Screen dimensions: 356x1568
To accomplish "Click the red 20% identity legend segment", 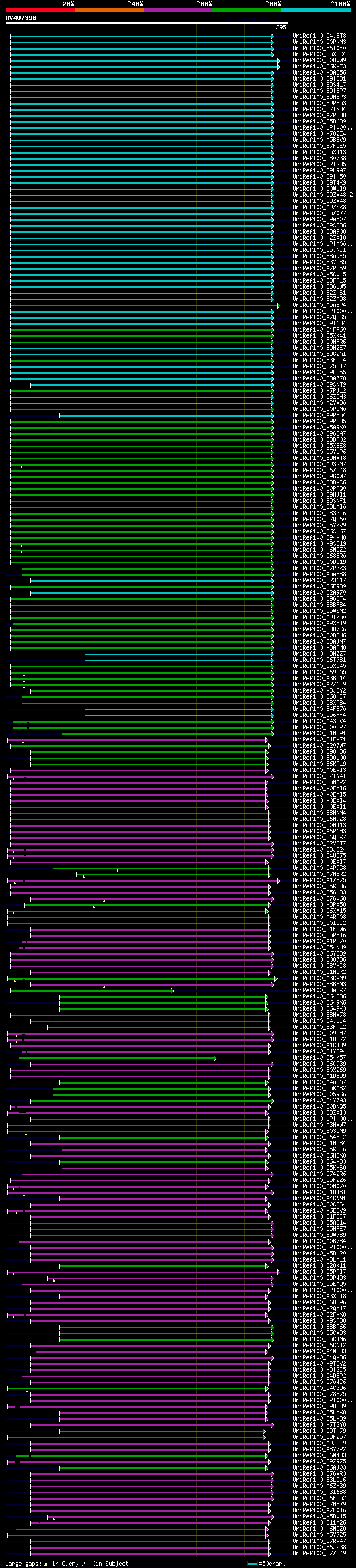I will pos(40,10).
